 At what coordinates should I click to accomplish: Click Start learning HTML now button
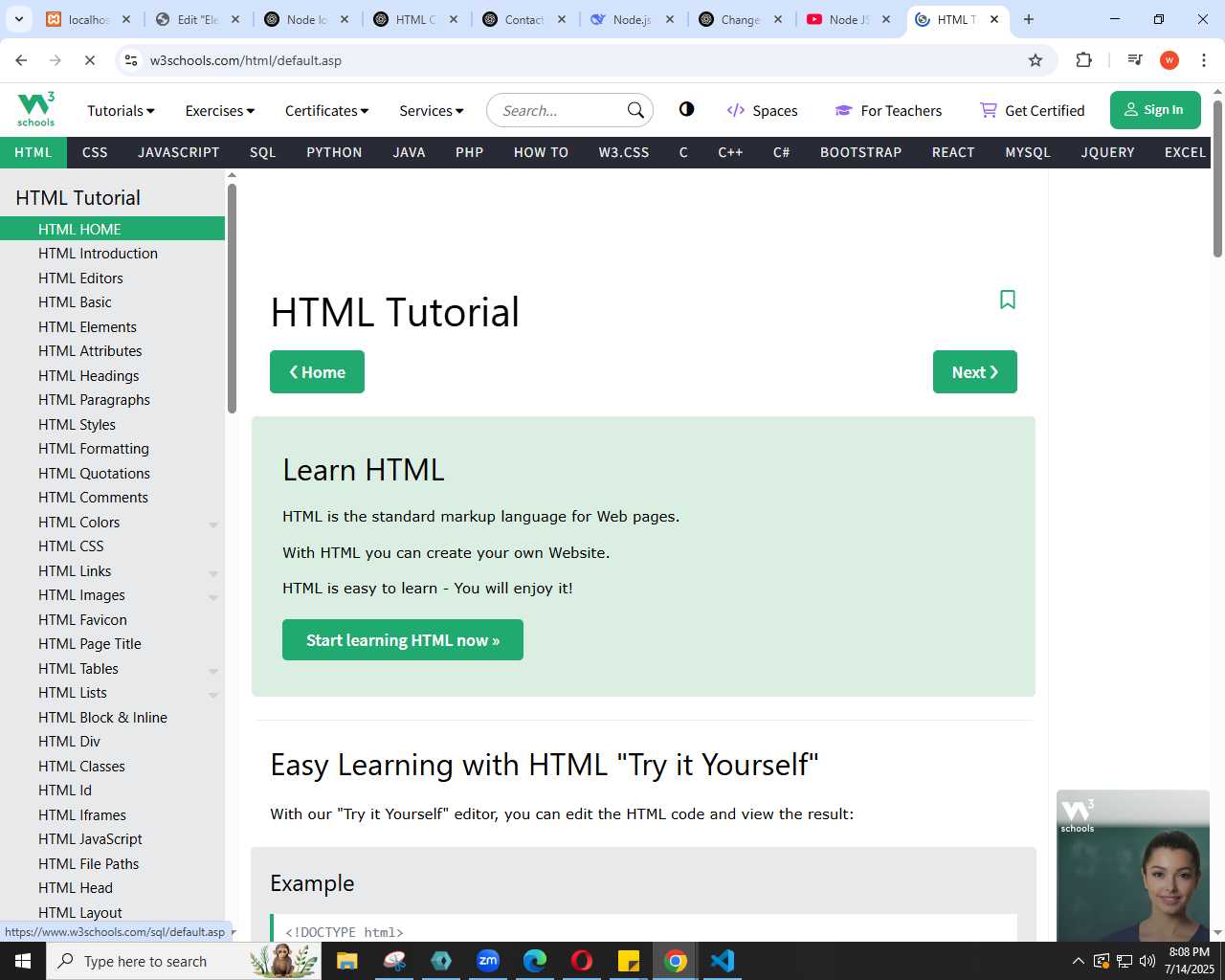coord(403,640)
